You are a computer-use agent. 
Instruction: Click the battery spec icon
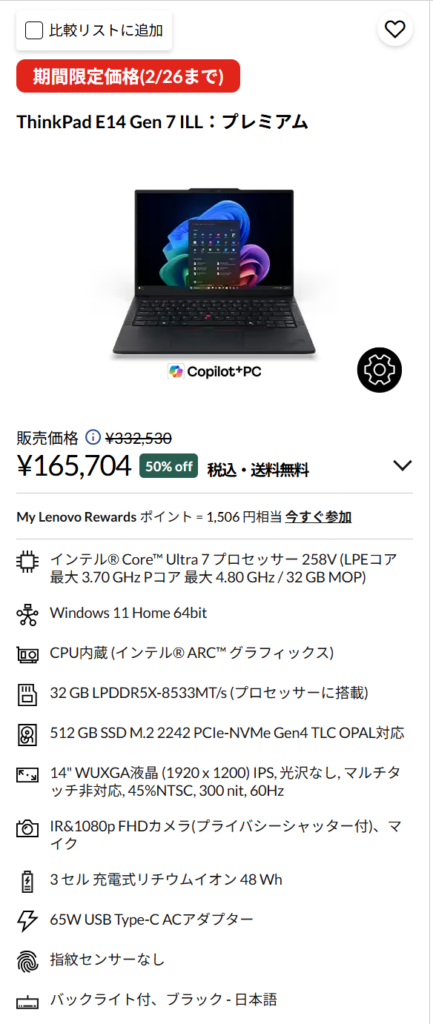[x=27, y=882]
